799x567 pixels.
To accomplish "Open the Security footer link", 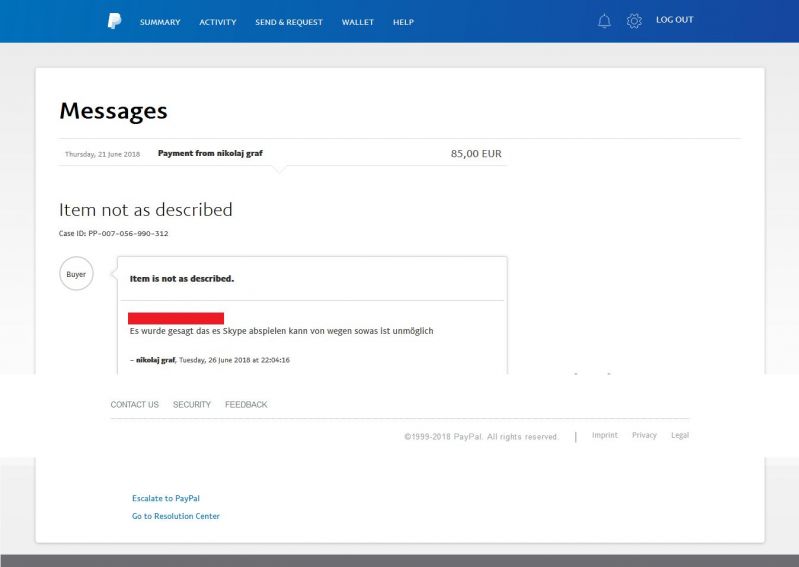I will click(192, 405).
